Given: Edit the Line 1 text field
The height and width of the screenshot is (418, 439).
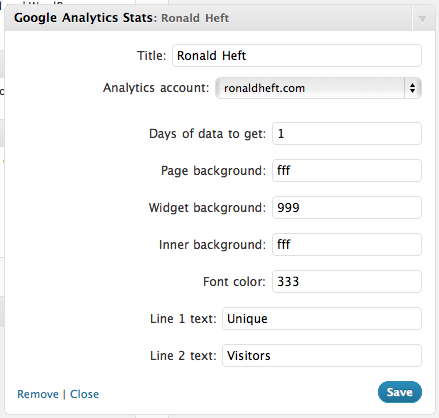Looking at the screenshot, I should click(x=322, y=319).
